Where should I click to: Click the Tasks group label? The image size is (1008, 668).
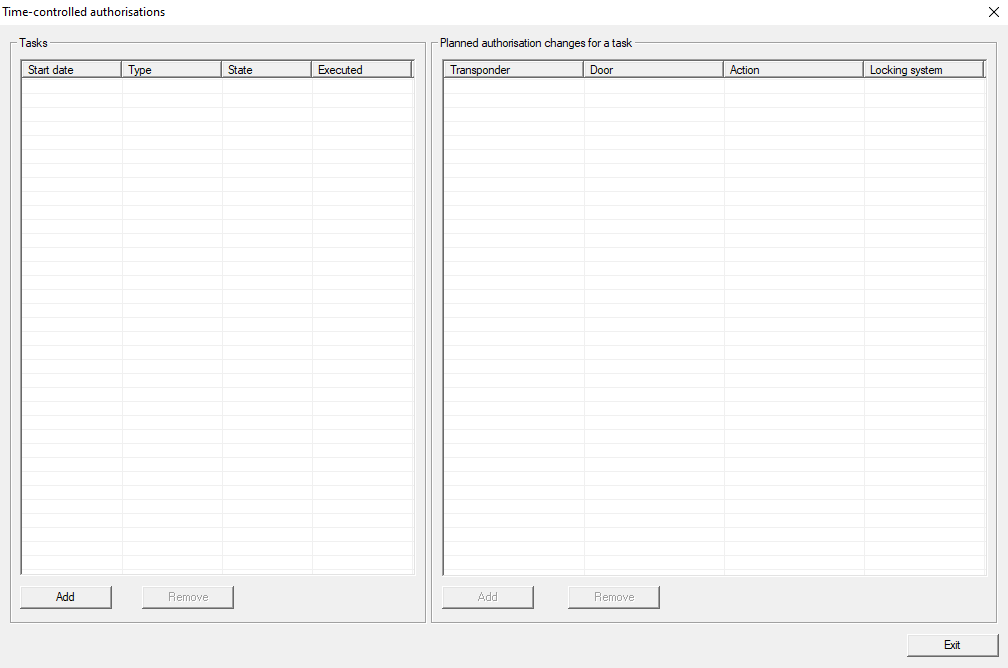33,43
